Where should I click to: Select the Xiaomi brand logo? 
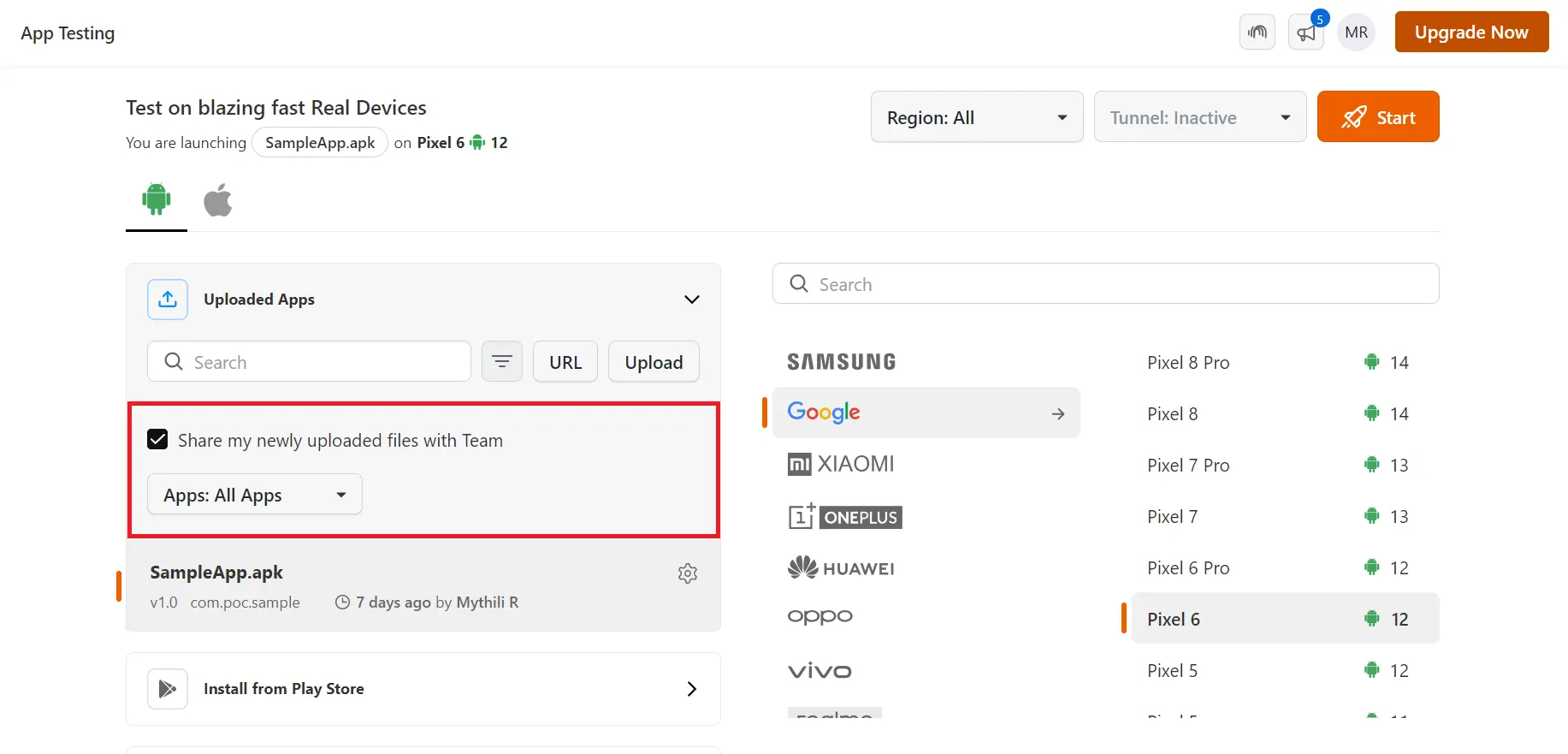(841, 465)
